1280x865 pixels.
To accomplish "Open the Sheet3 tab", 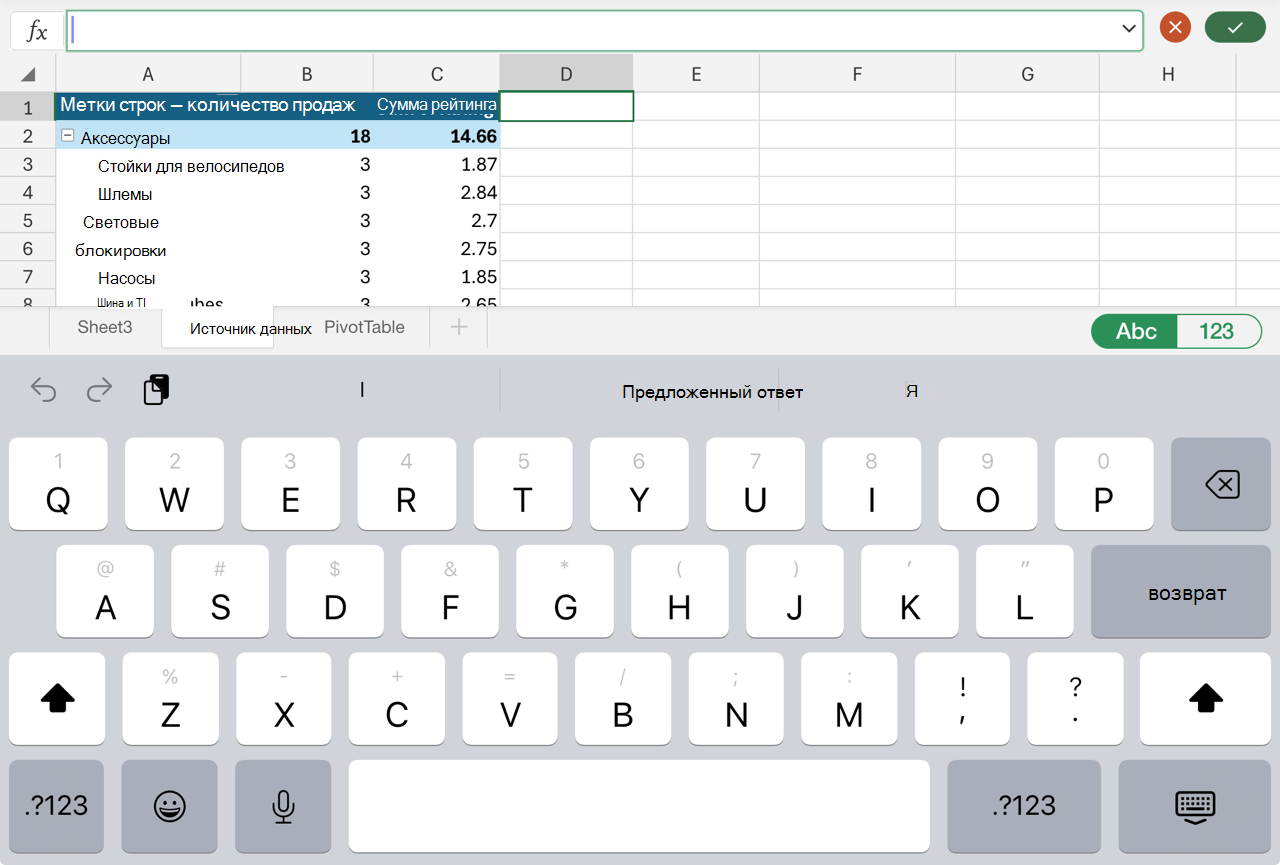I will pos(105,327).
